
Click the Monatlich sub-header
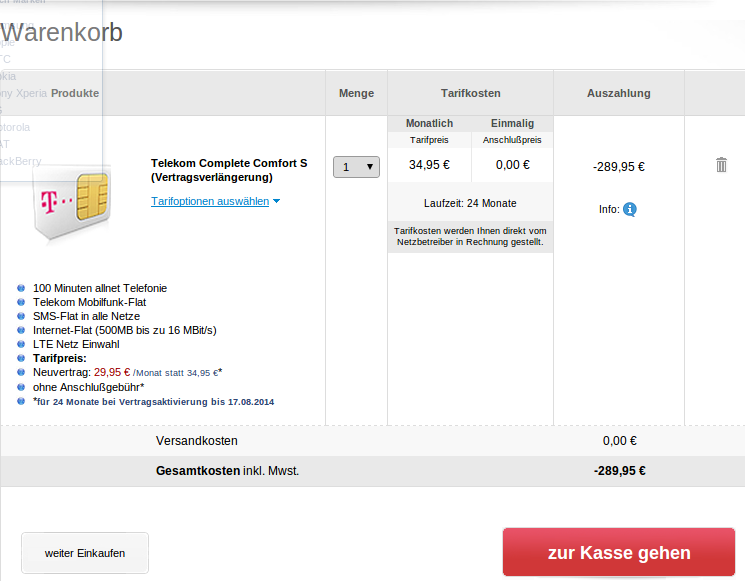430,124
